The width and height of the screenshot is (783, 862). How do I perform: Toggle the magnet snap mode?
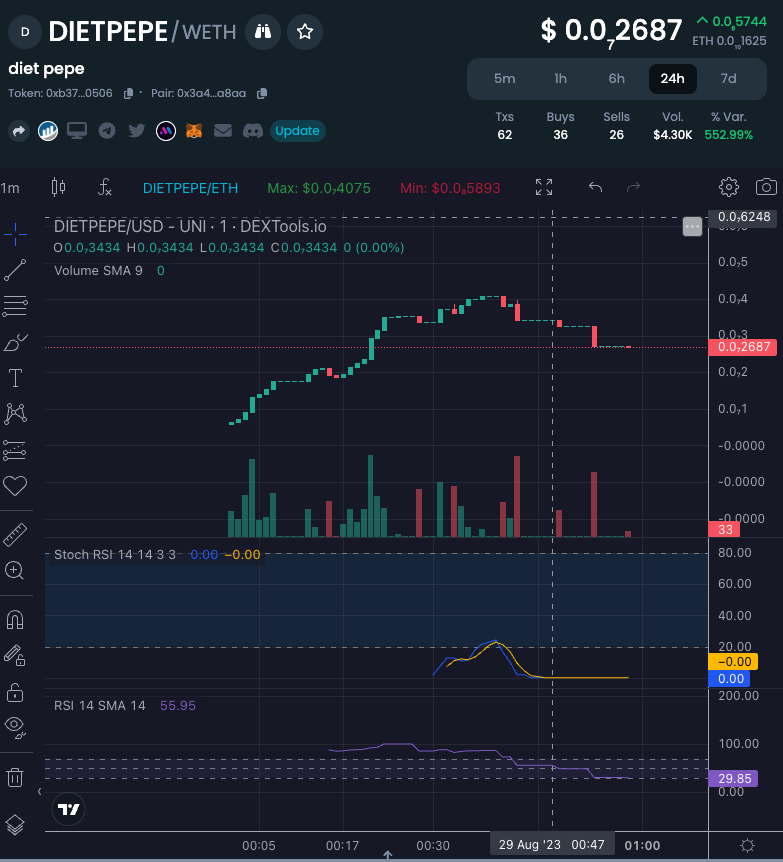click(15, 620)
